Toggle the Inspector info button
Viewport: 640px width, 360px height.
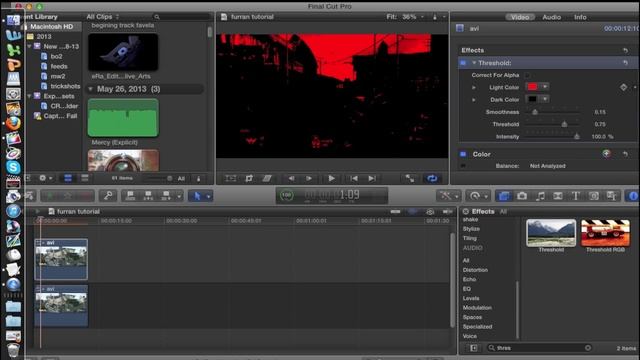[x=633, y=196]
